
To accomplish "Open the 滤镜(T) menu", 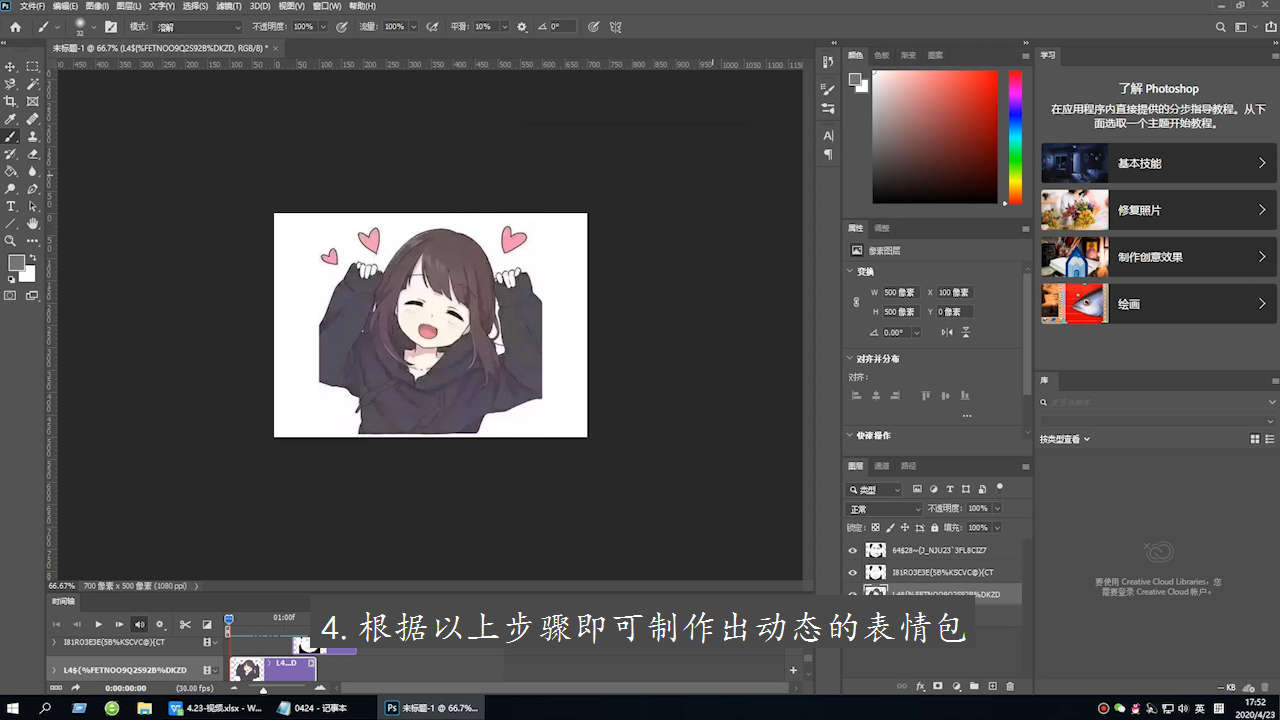I will tap(230, 6).
